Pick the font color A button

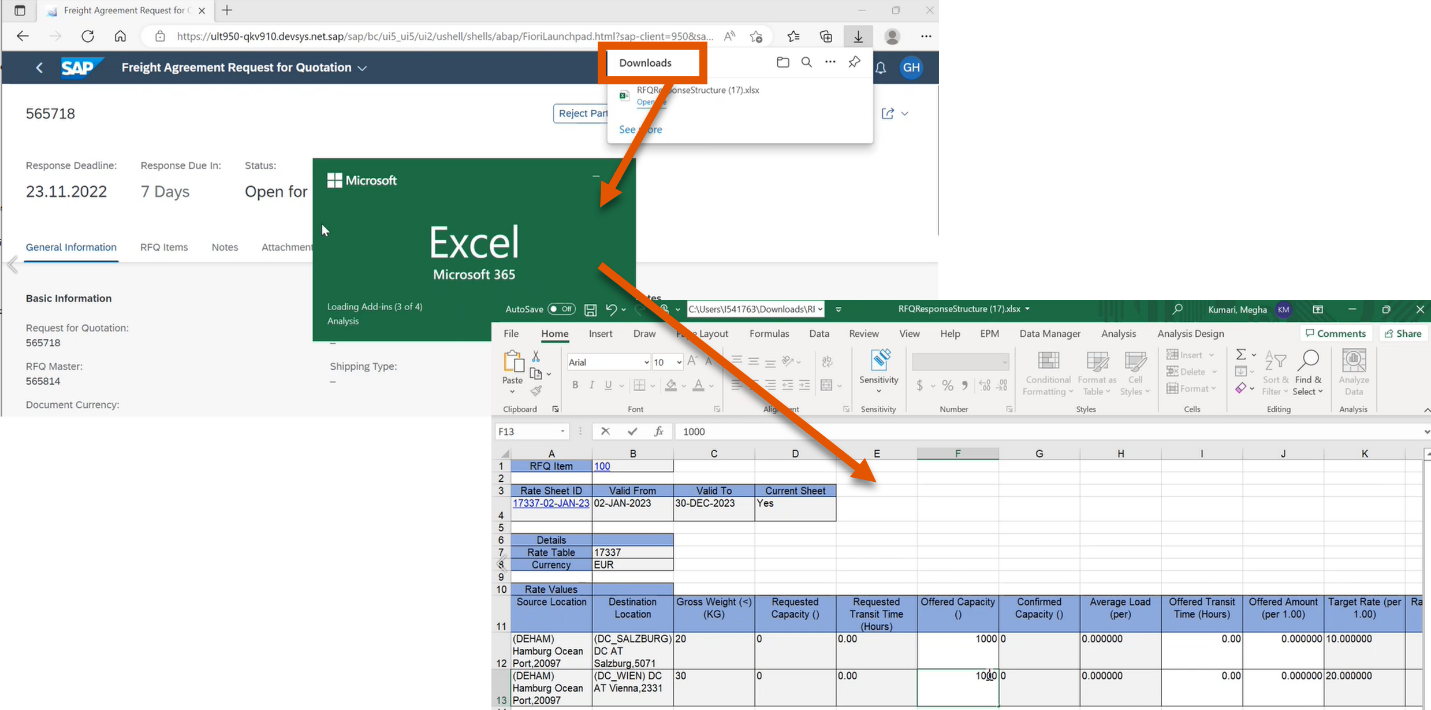[x=700, y=385]
